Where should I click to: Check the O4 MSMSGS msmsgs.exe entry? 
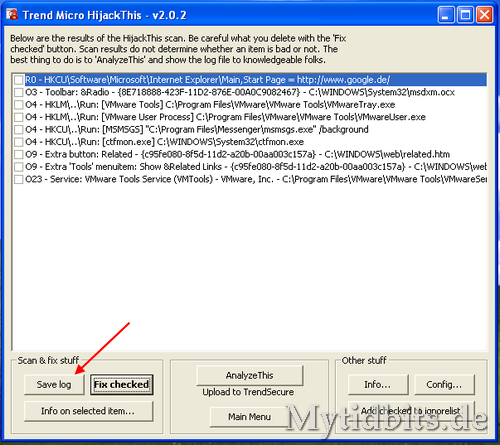[x=19, y=130]
